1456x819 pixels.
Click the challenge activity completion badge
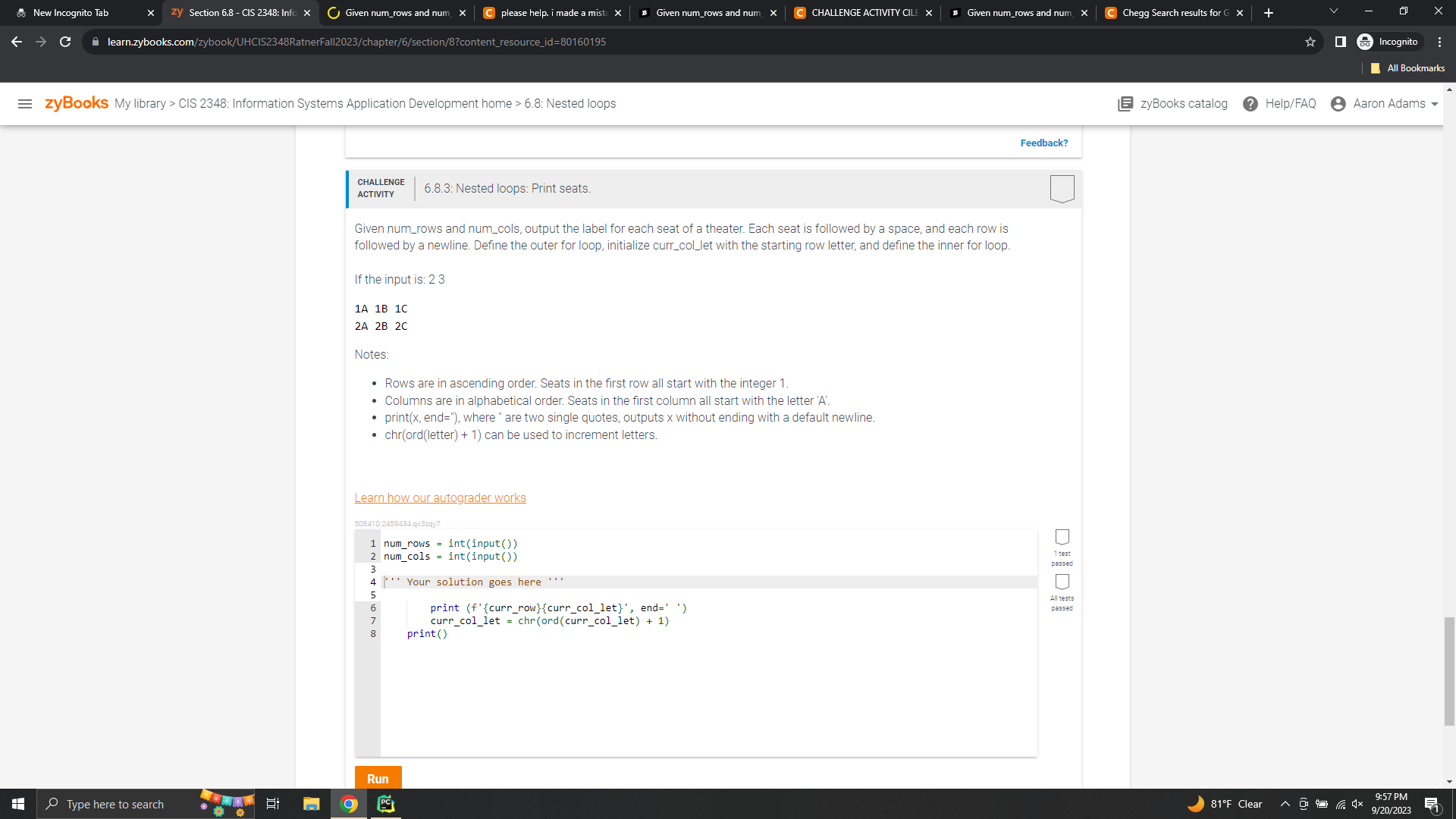click(1062, 188)
